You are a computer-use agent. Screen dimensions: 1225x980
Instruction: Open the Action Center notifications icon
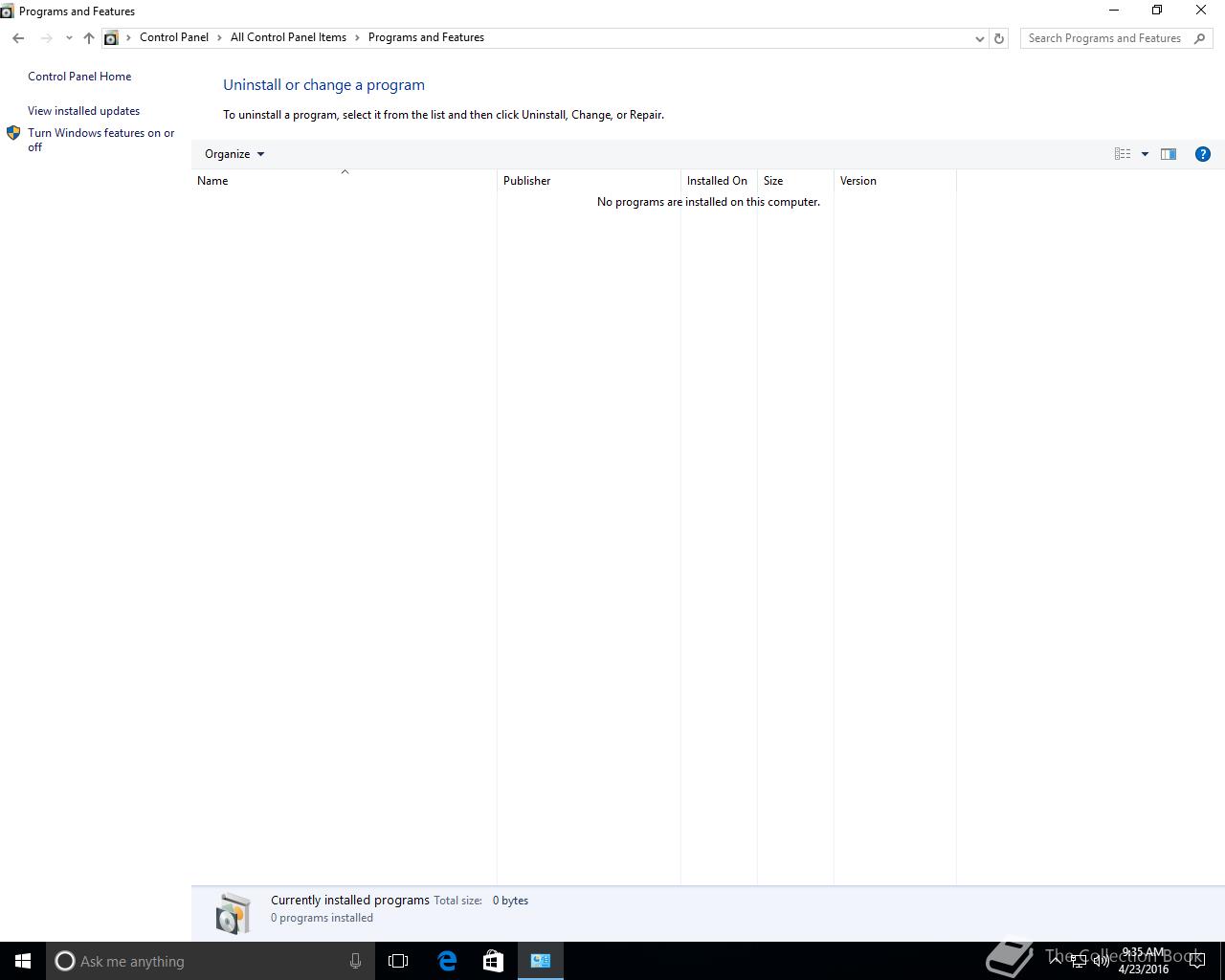1197,961
